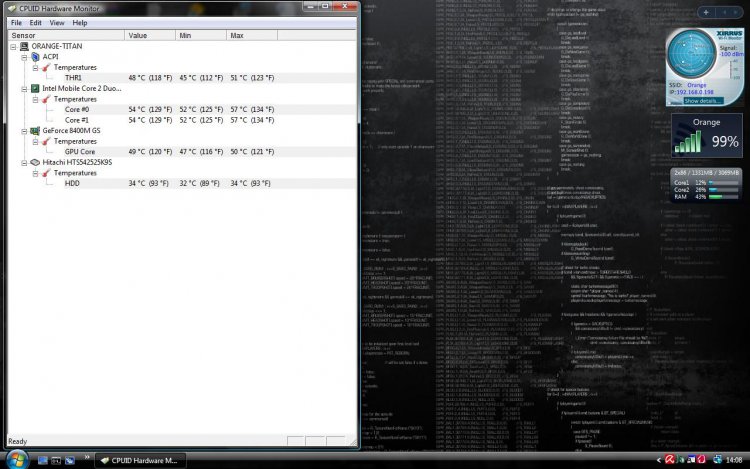This screenshot has width=750, height=469.
Task: Show hidden system tray icons arrow
Action: pyautogui.click(x=659, y=460)
